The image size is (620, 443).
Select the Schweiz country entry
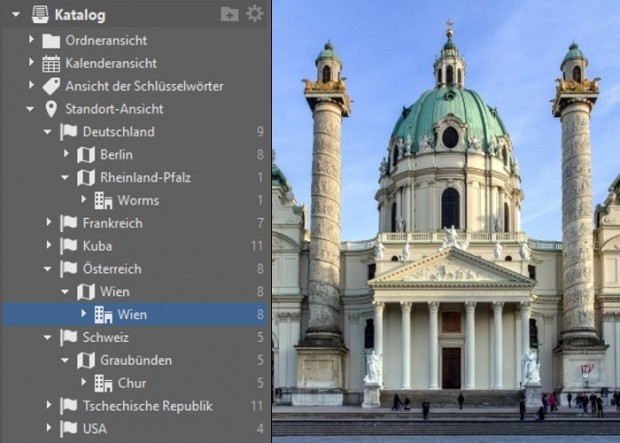tap(106, 337)
